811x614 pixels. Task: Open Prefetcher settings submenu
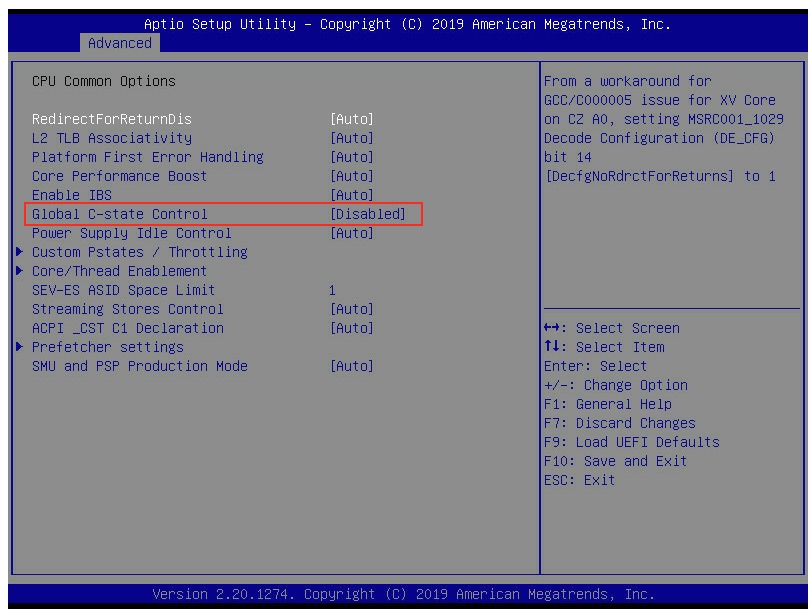[x=108, y=347]
